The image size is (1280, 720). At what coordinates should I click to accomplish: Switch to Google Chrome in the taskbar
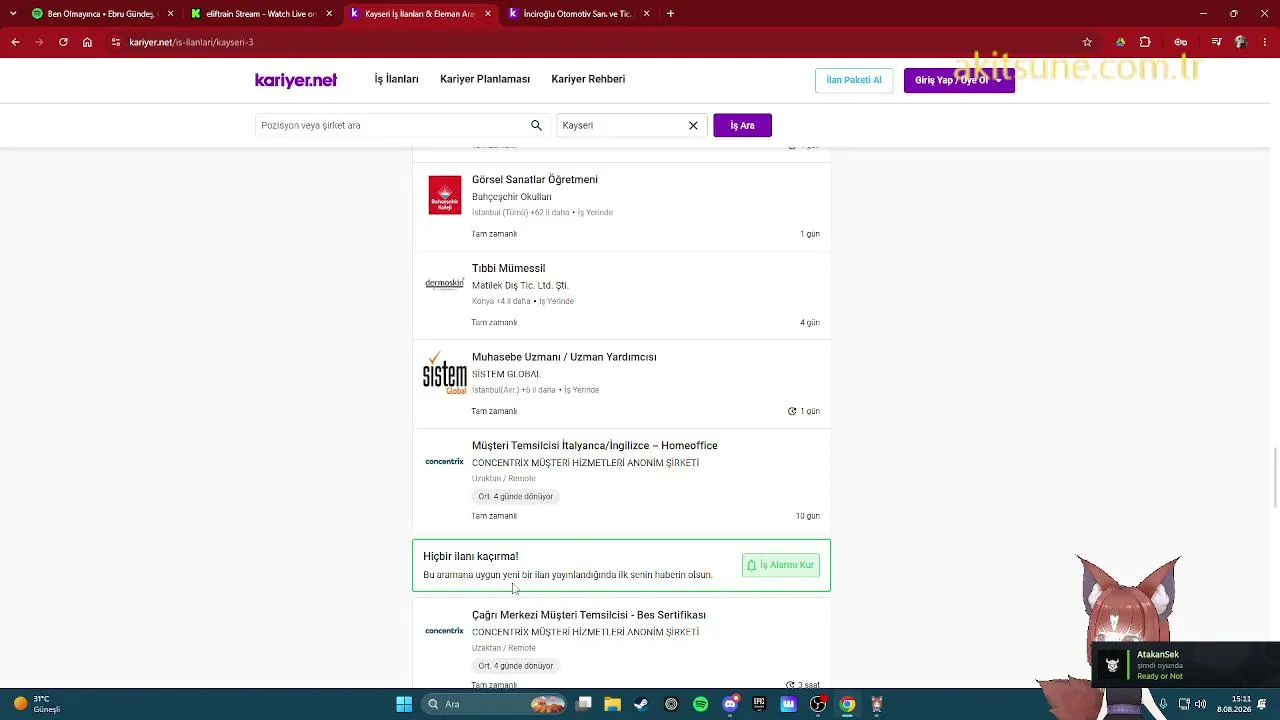(x=847, y=704)
